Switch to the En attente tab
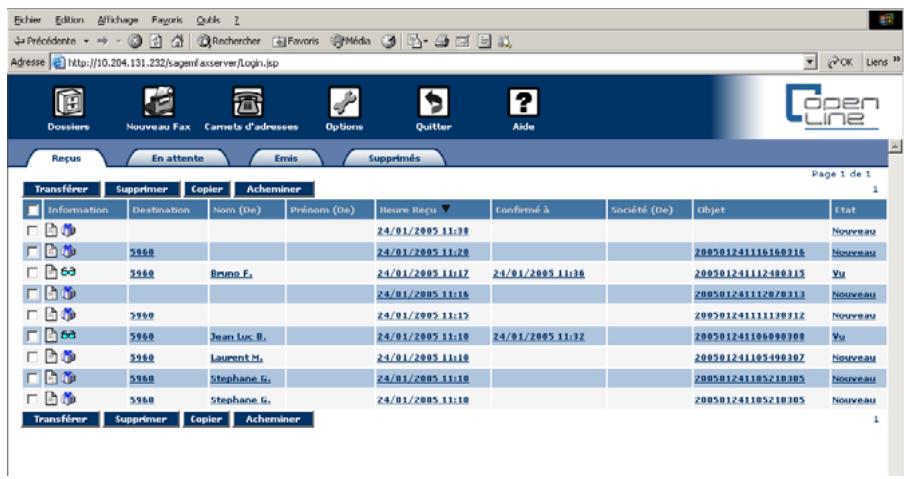The image size is (904, 479). click(x=178, y=158)
